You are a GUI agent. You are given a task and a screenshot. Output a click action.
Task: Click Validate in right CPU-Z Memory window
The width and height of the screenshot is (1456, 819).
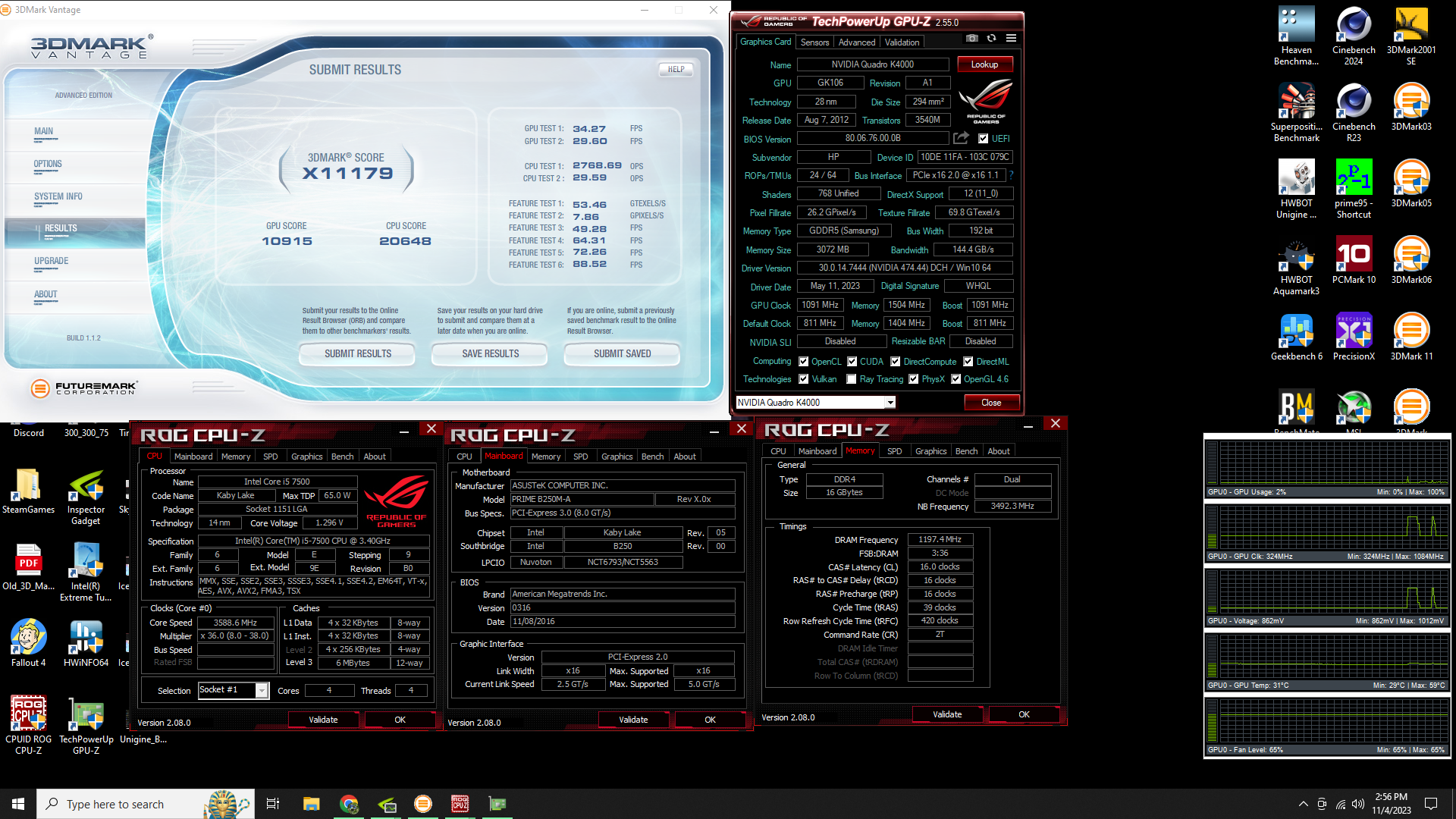point(946,714)
